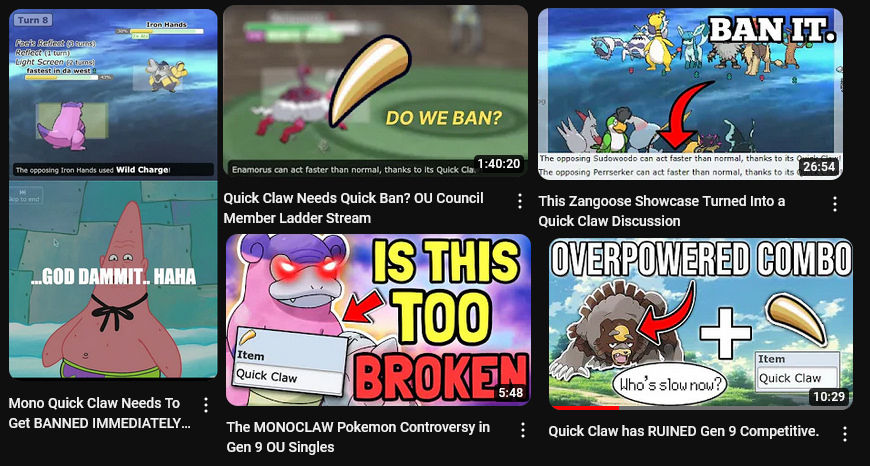Click the 5:48 duration badge
Image resolution: width=870 pixels, height=466 pixels.
coord(510,393)
